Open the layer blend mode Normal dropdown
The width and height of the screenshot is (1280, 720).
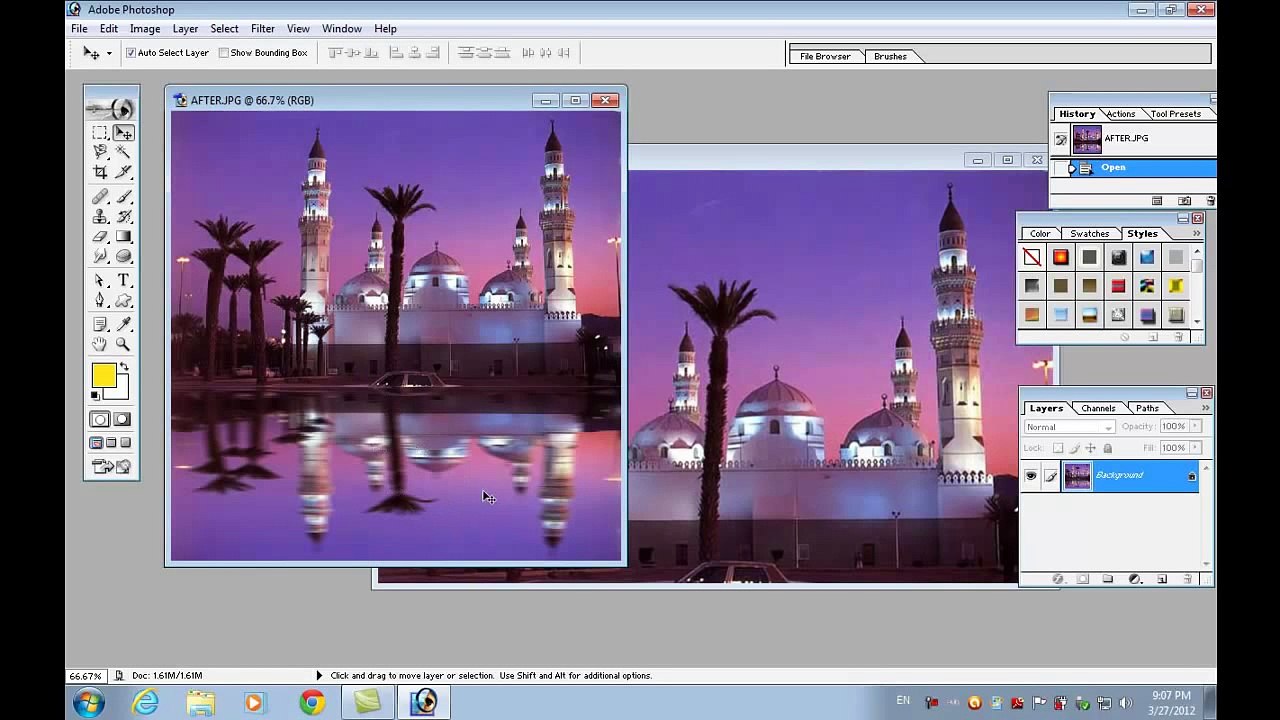1069,427
